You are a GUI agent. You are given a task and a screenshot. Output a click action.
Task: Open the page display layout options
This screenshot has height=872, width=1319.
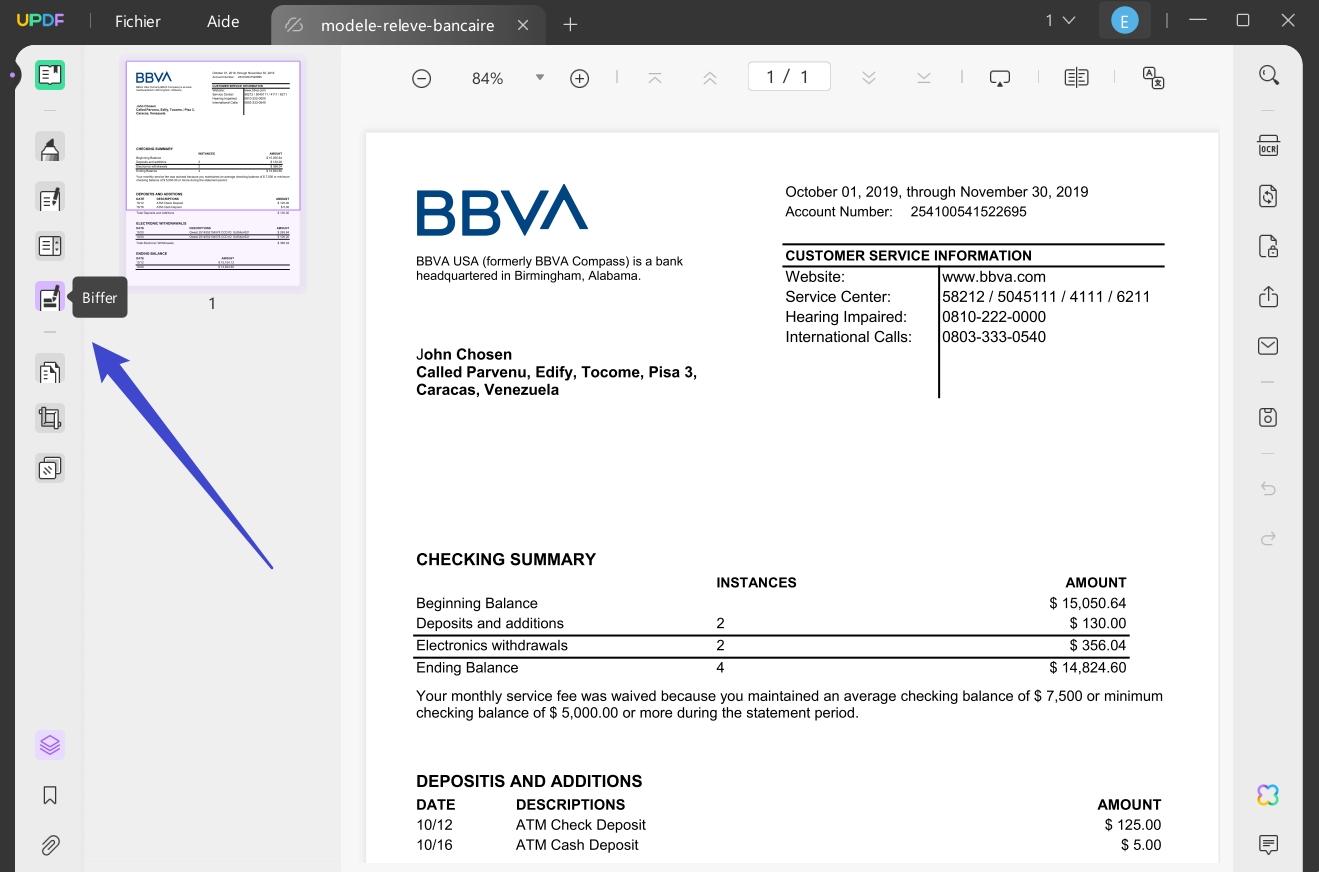pos(1076,78)
